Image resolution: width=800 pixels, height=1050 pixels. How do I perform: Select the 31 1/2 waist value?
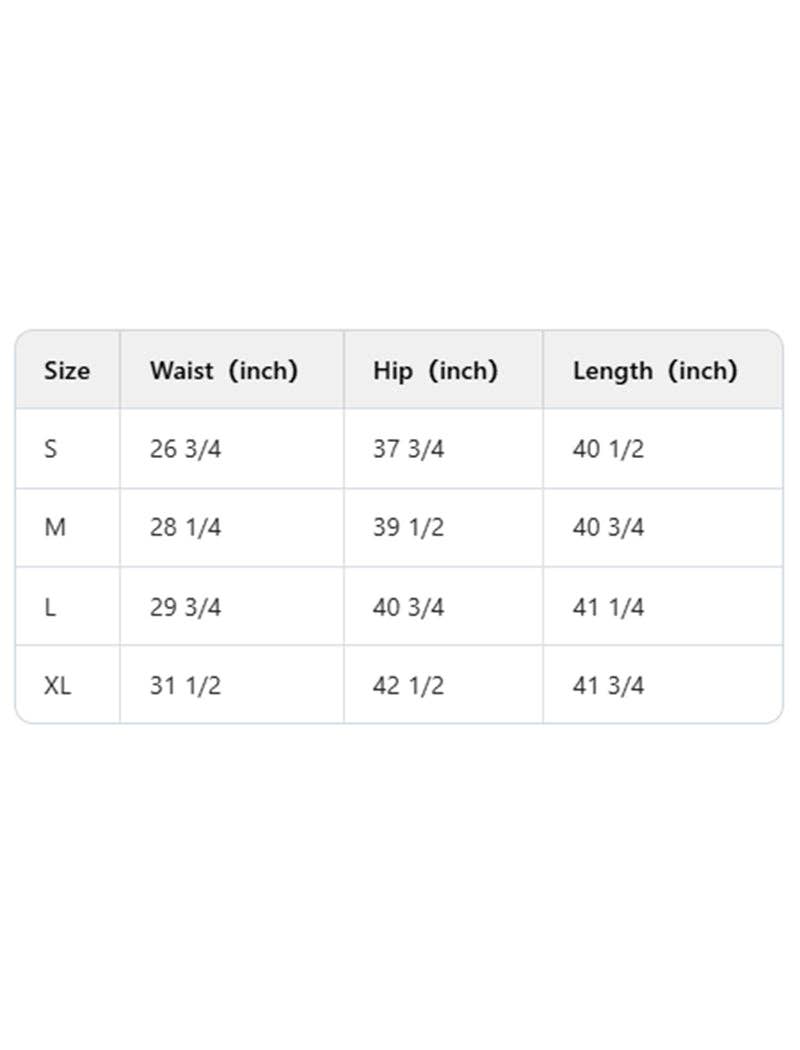click(x=185, y=685)
